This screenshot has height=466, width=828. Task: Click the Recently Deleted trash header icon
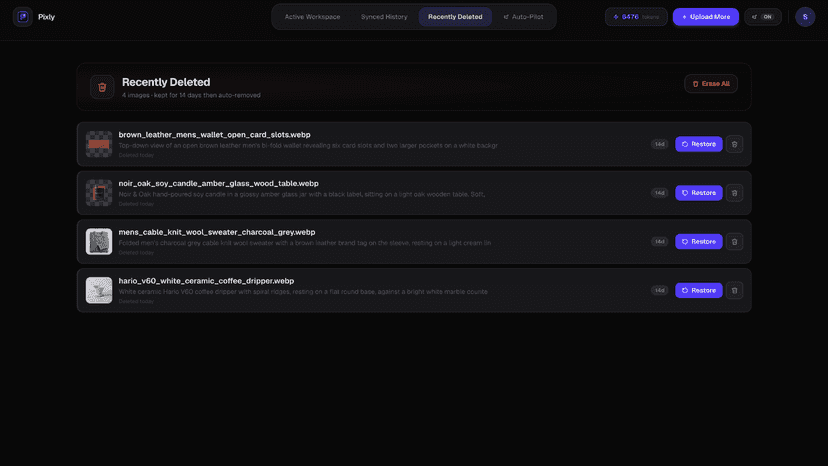point(102,87)
